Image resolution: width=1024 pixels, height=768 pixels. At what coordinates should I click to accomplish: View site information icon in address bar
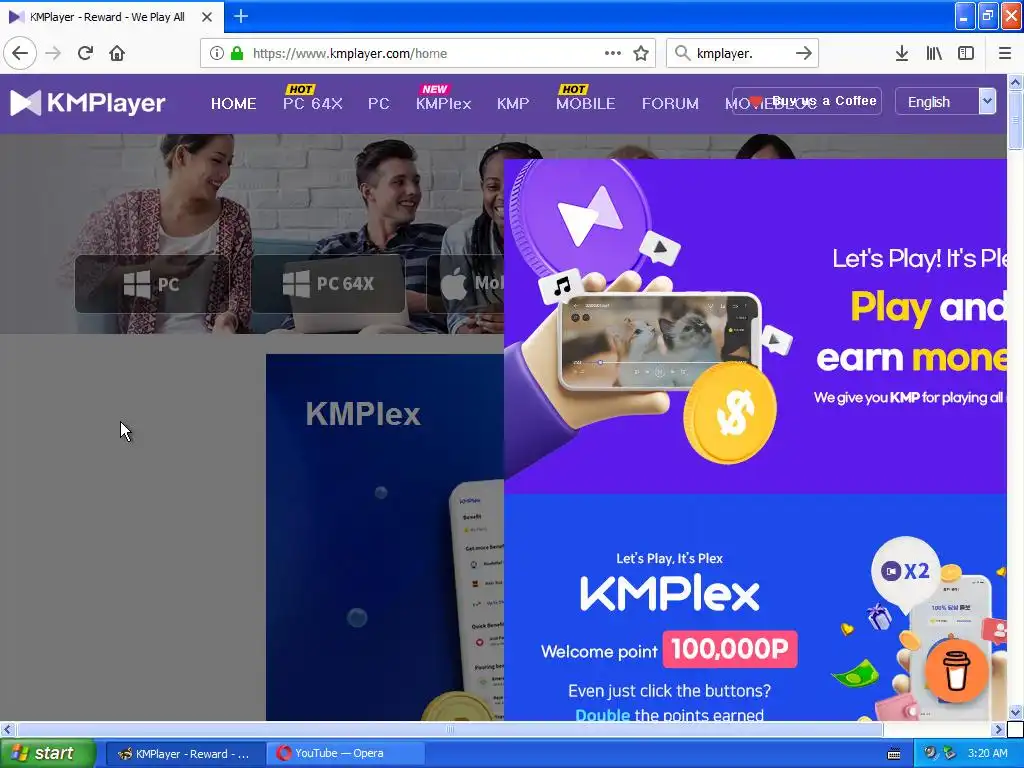217,53
